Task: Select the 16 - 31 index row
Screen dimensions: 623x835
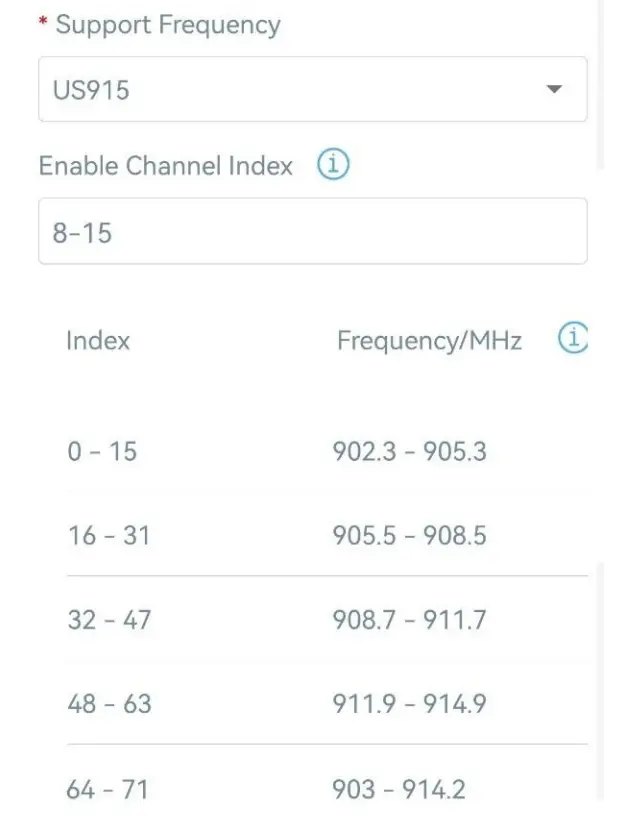Action: pos(108,536)
